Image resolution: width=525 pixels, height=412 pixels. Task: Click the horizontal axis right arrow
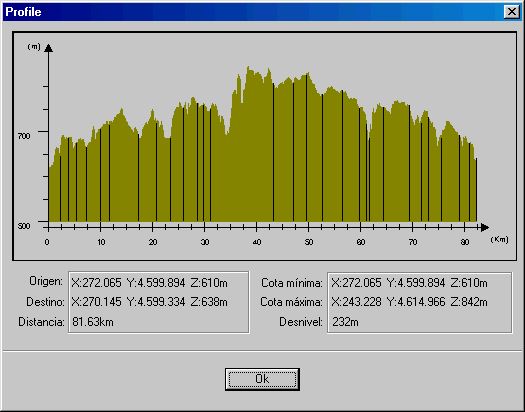click(x=484, y=228)
